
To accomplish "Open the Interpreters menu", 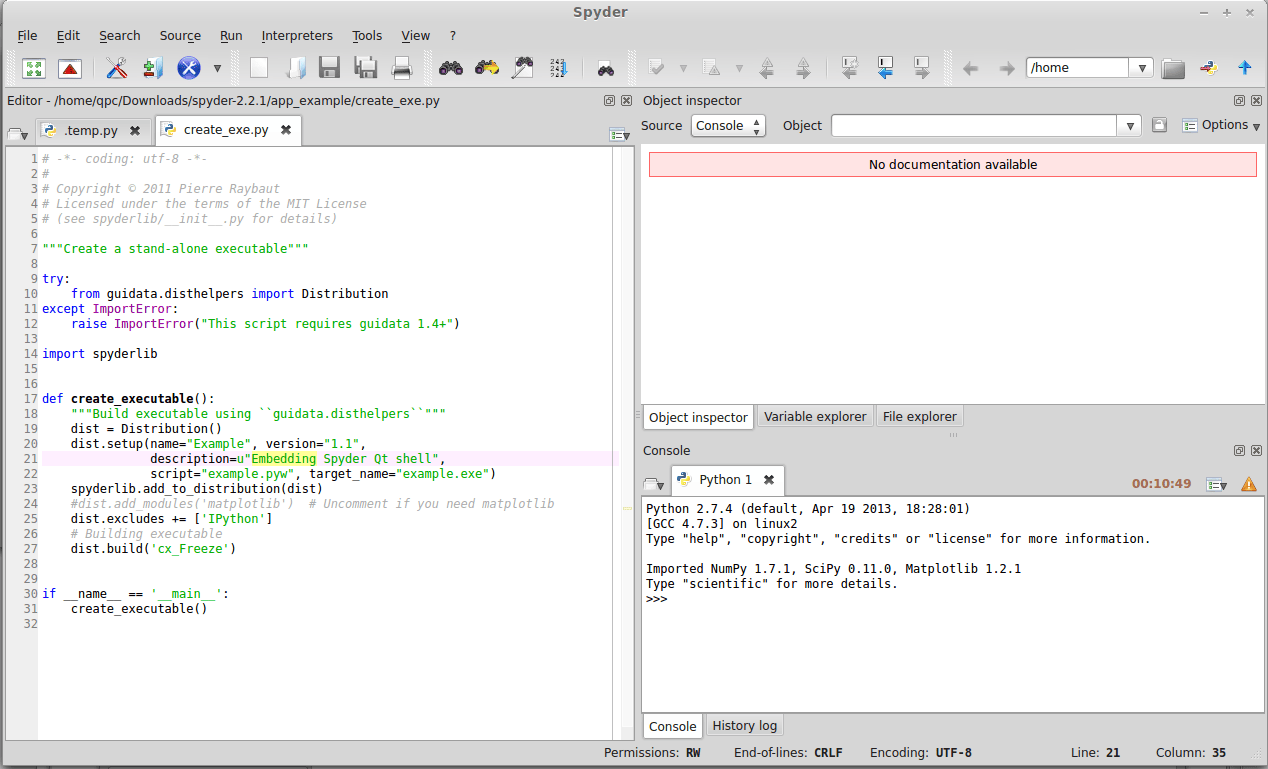I will [x=297, y=35].
